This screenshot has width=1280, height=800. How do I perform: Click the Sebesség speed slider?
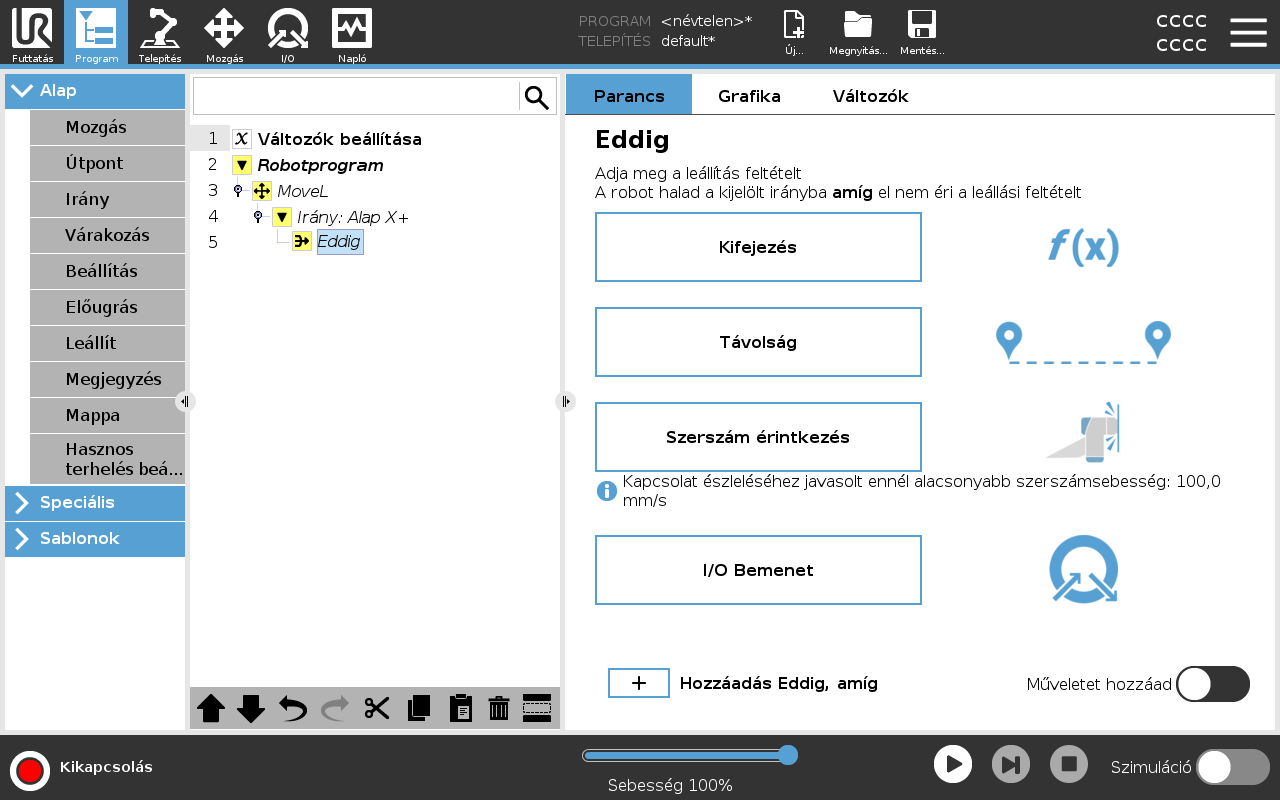point(690,755)
